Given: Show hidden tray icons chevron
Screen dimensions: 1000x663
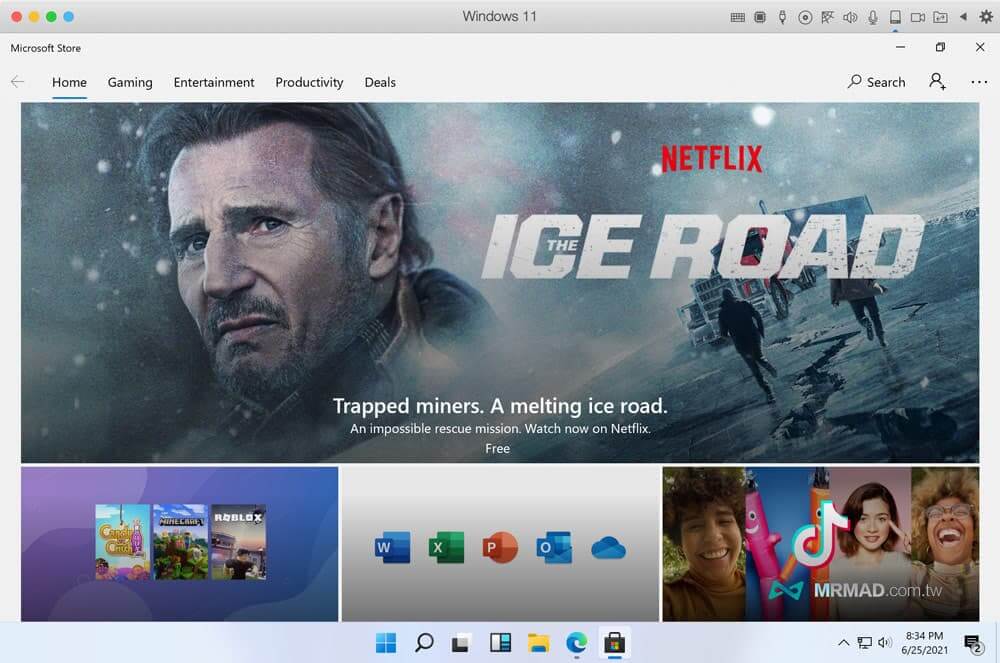Looking at the screenshot, I should pos(843,643).
